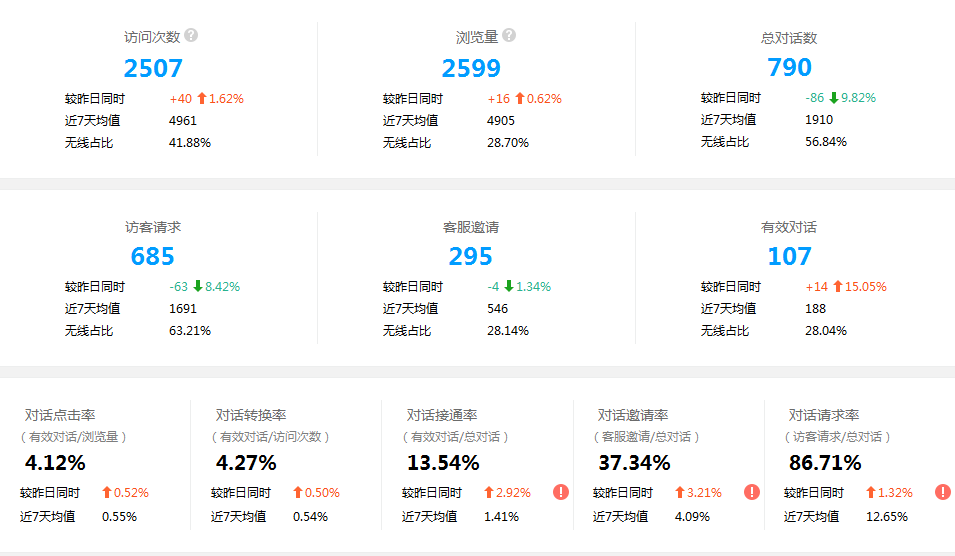Click the 对话请求率 value 86.71%
Viewport: 955px width, 556px height.
(825, 463)
